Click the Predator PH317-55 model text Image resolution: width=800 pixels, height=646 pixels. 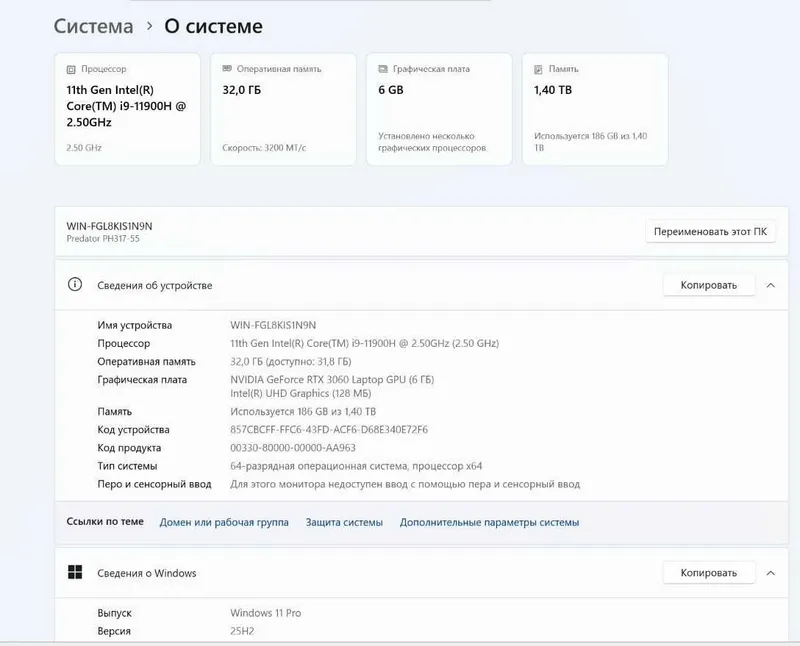pos(103,239)
